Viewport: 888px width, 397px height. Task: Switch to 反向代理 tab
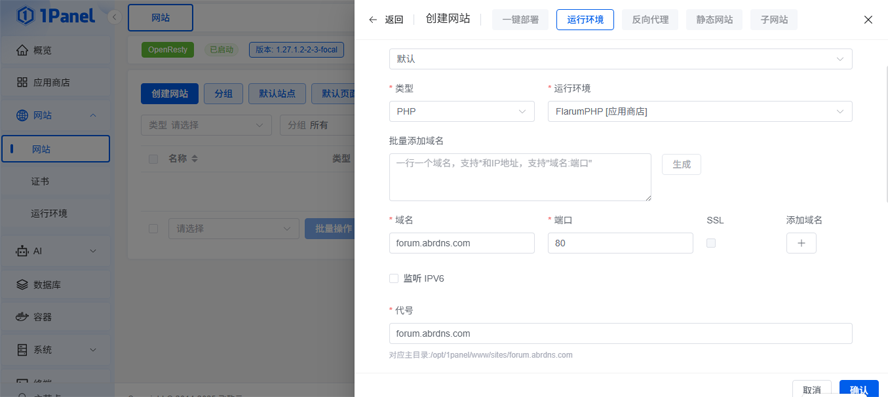[x=650, y=19]
